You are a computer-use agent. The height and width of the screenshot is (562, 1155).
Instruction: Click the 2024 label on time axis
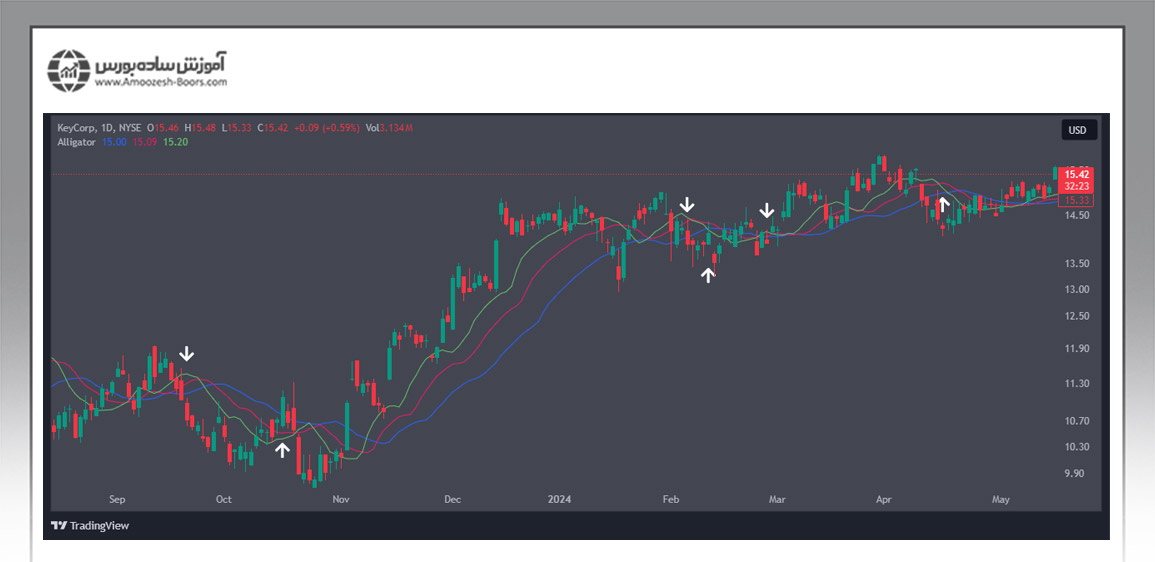(x=558, y=498)
